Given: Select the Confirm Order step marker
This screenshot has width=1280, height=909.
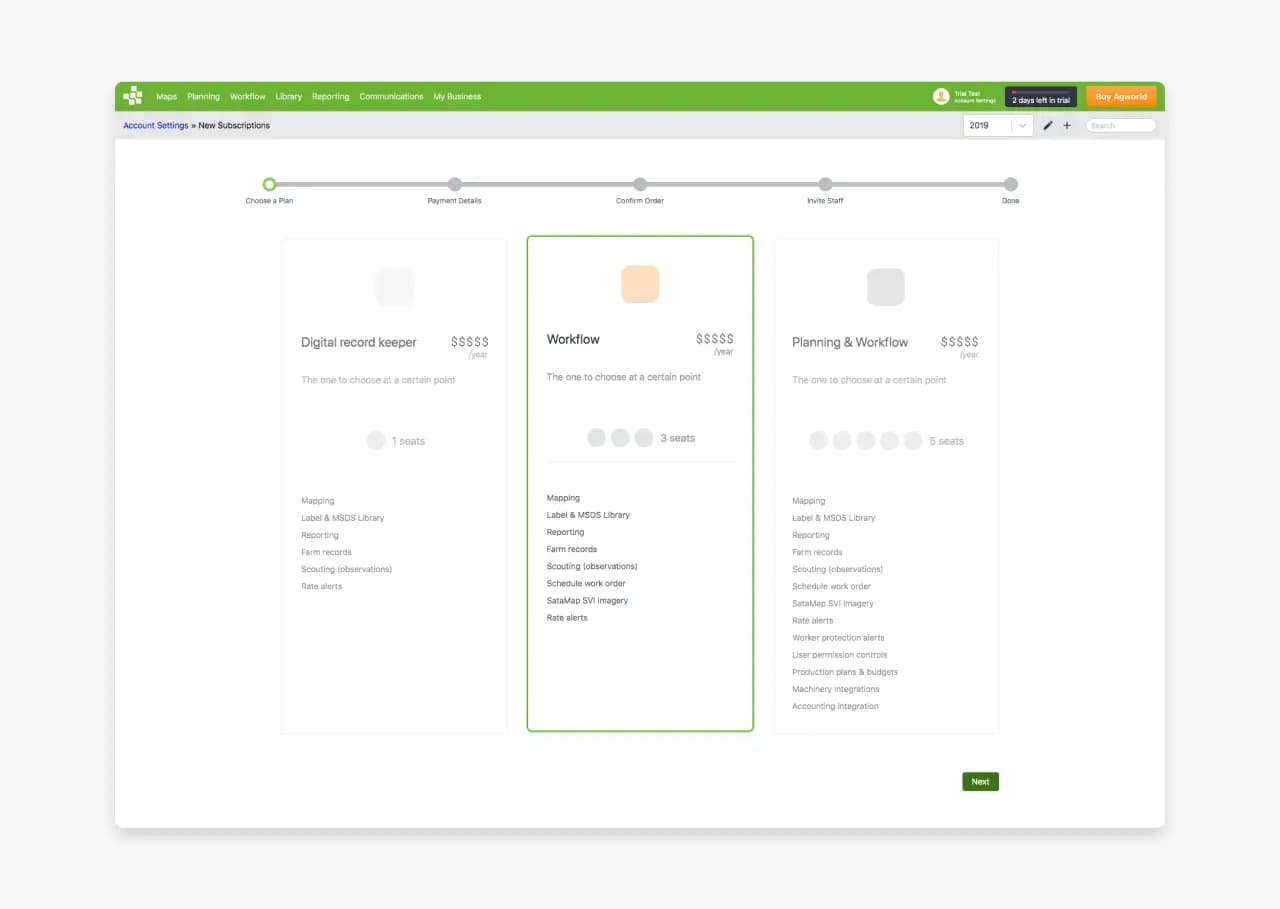Looking at the screenshot, I should [x=640, y=184].
